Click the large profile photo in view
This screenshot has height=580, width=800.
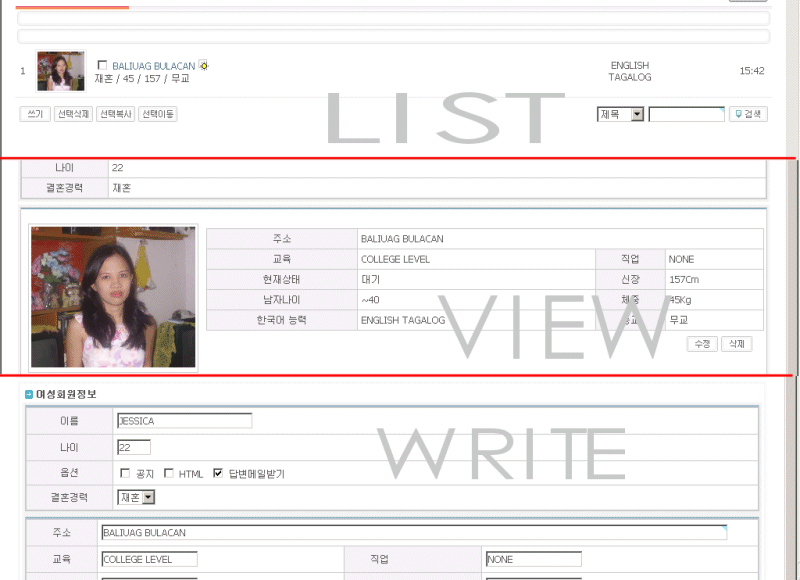click(x=113, y=297)
